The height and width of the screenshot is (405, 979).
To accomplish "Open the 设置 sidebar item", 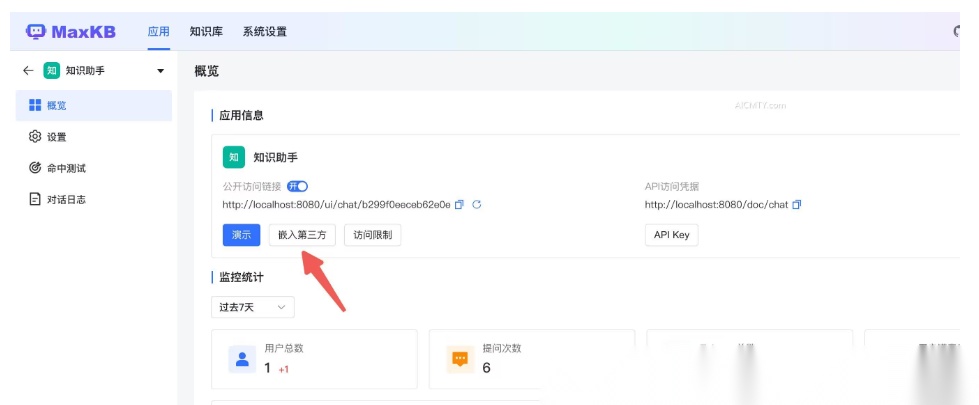I will tap(94, 137).
